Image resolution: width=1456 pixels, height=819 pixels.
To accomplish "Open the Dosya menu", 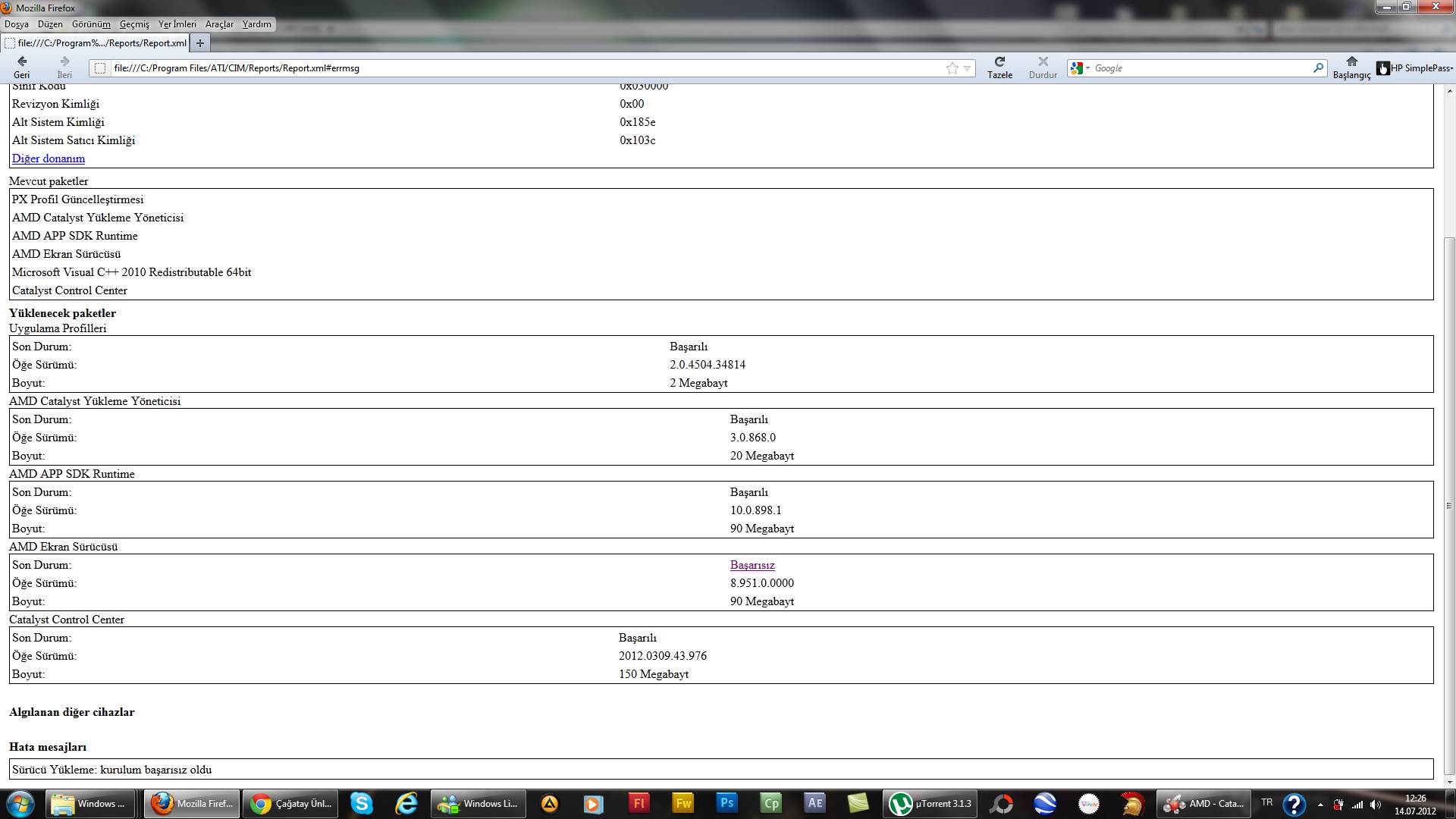I will 17,24.
